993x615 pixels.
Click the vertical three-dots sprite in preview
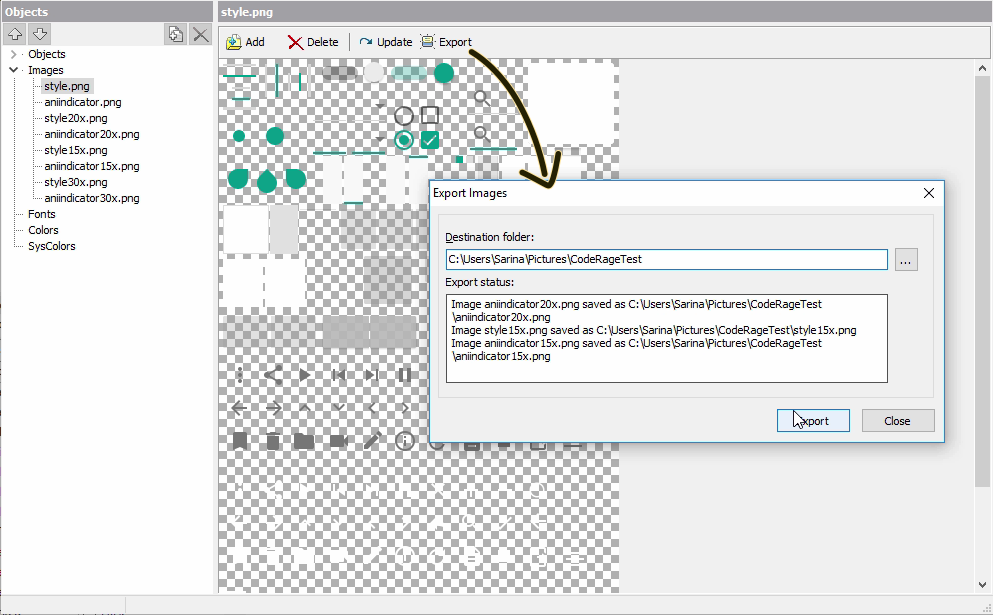coord(240,375)
